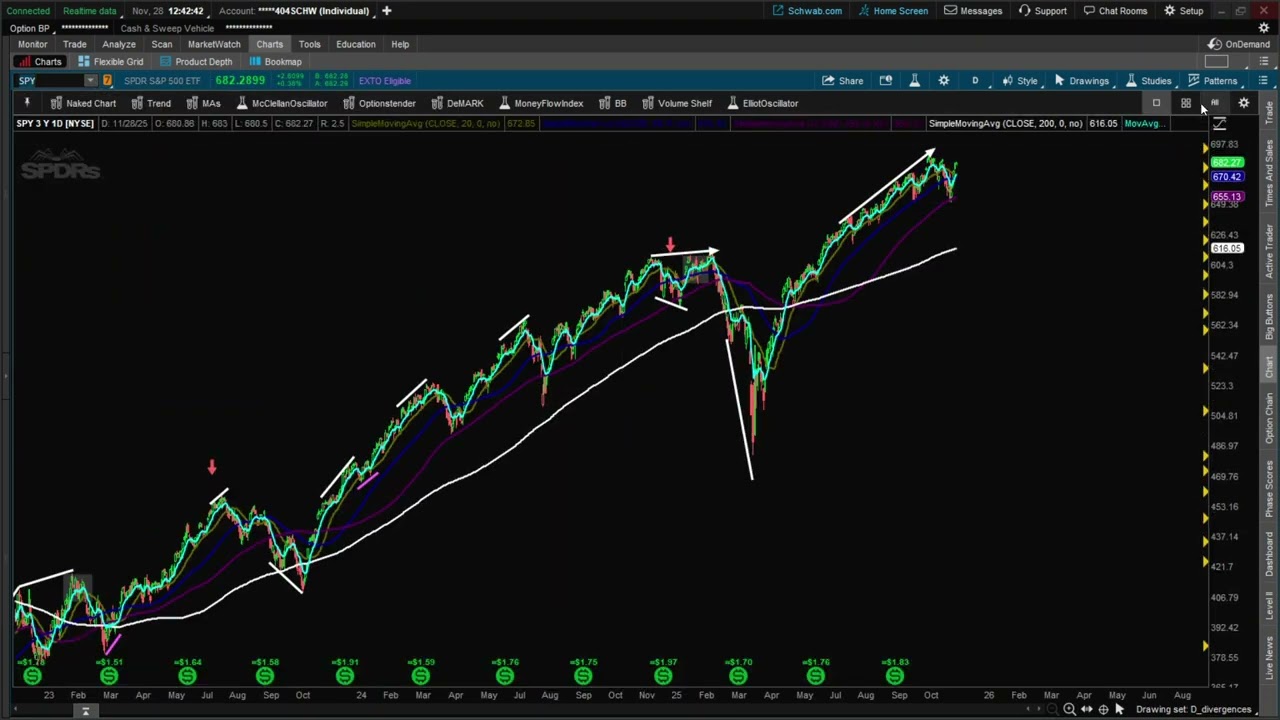Switch to the Analyze tab
The width and height of the screenshot is (1280, 720).
tap(118, 44)
